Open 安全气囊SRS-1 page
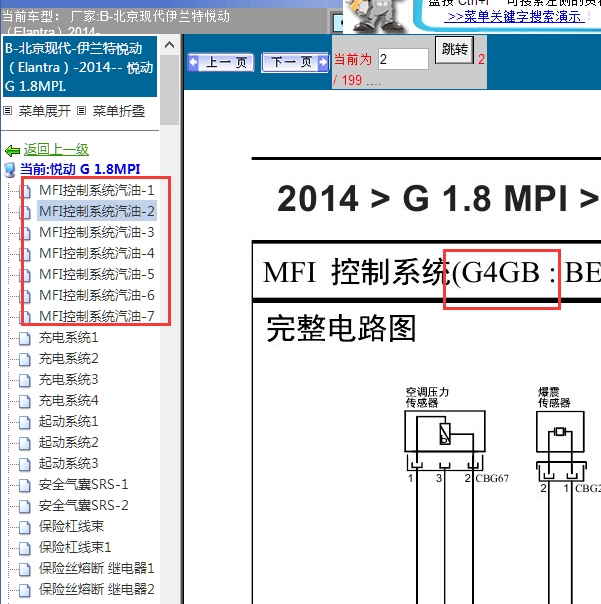The width and height of the screenshot is (601, 604). (83, 485)
